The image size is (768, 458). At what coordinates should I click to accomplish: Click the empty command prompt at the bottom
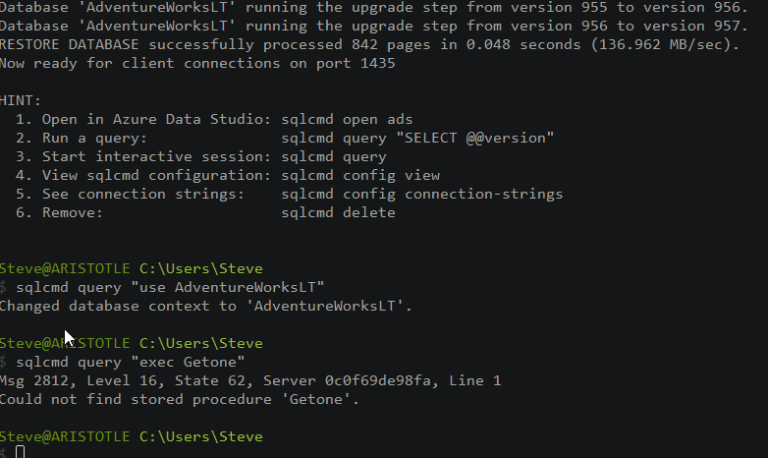pyautogui.click(x=20, y=452)
